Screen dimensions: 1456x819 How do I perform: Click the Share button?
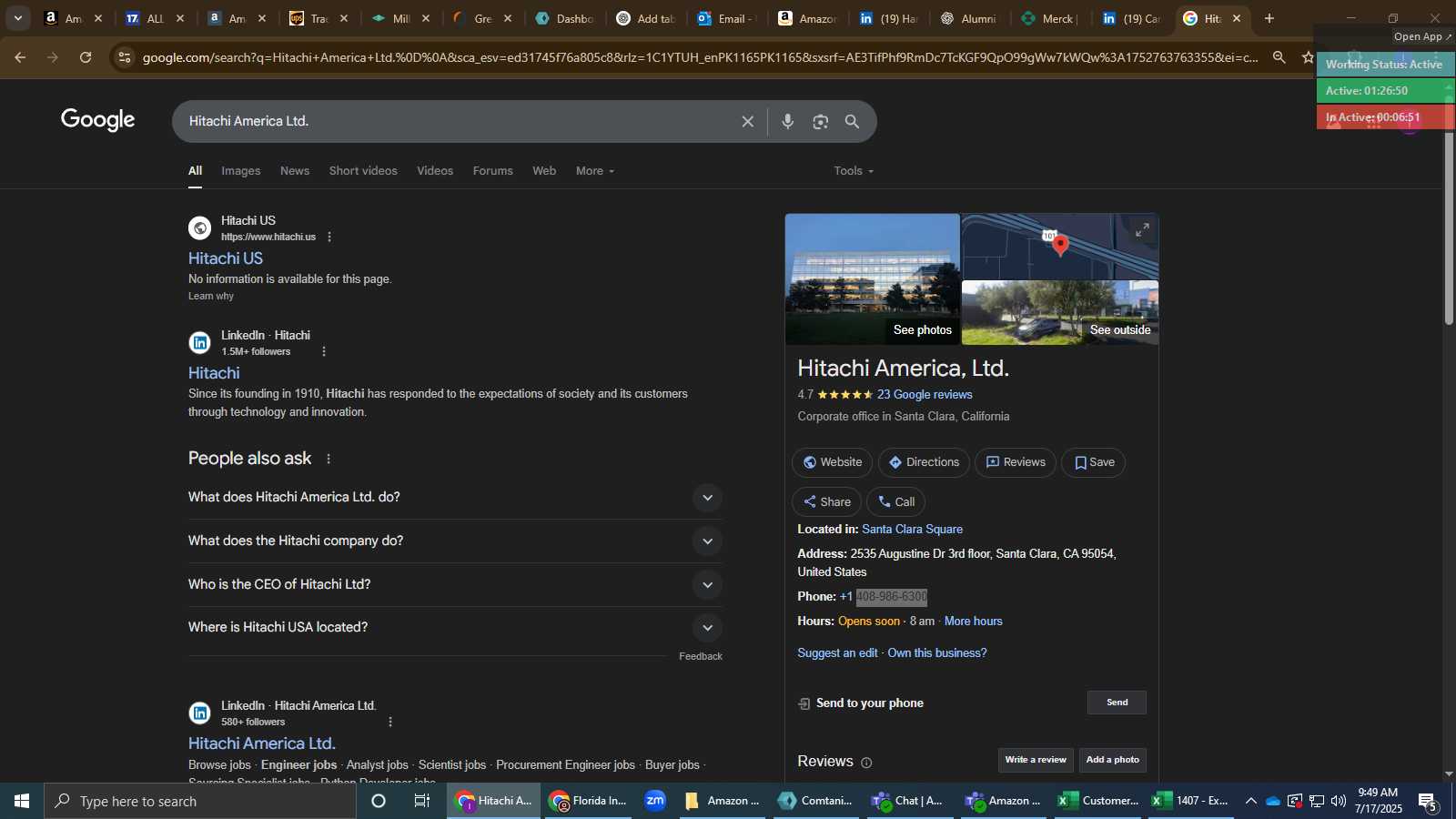826,502
